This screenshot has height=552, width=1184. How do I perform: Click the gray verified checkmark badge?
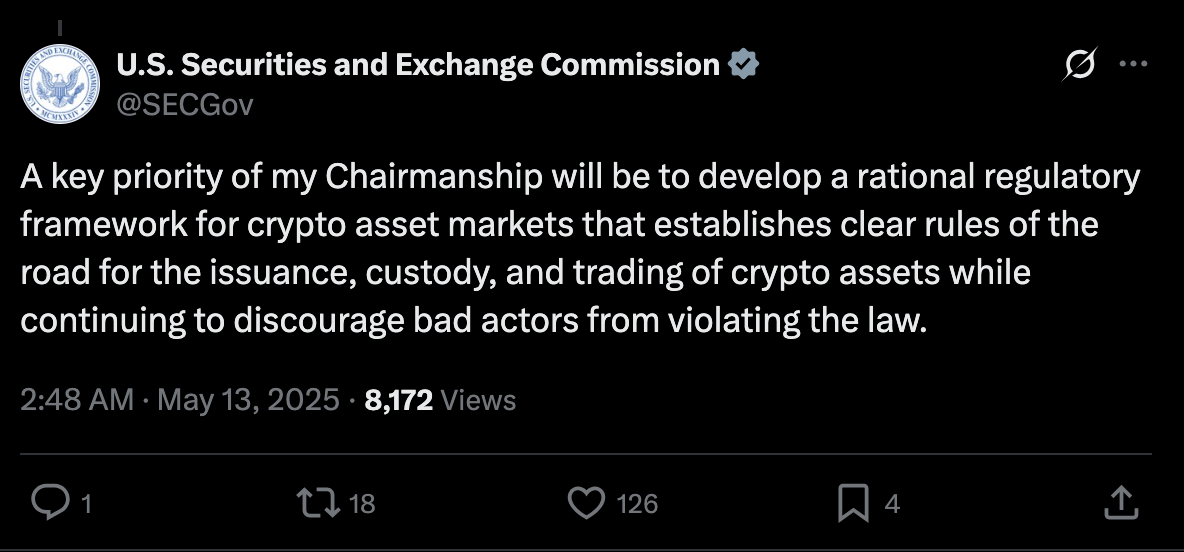[x=744, y=65]
